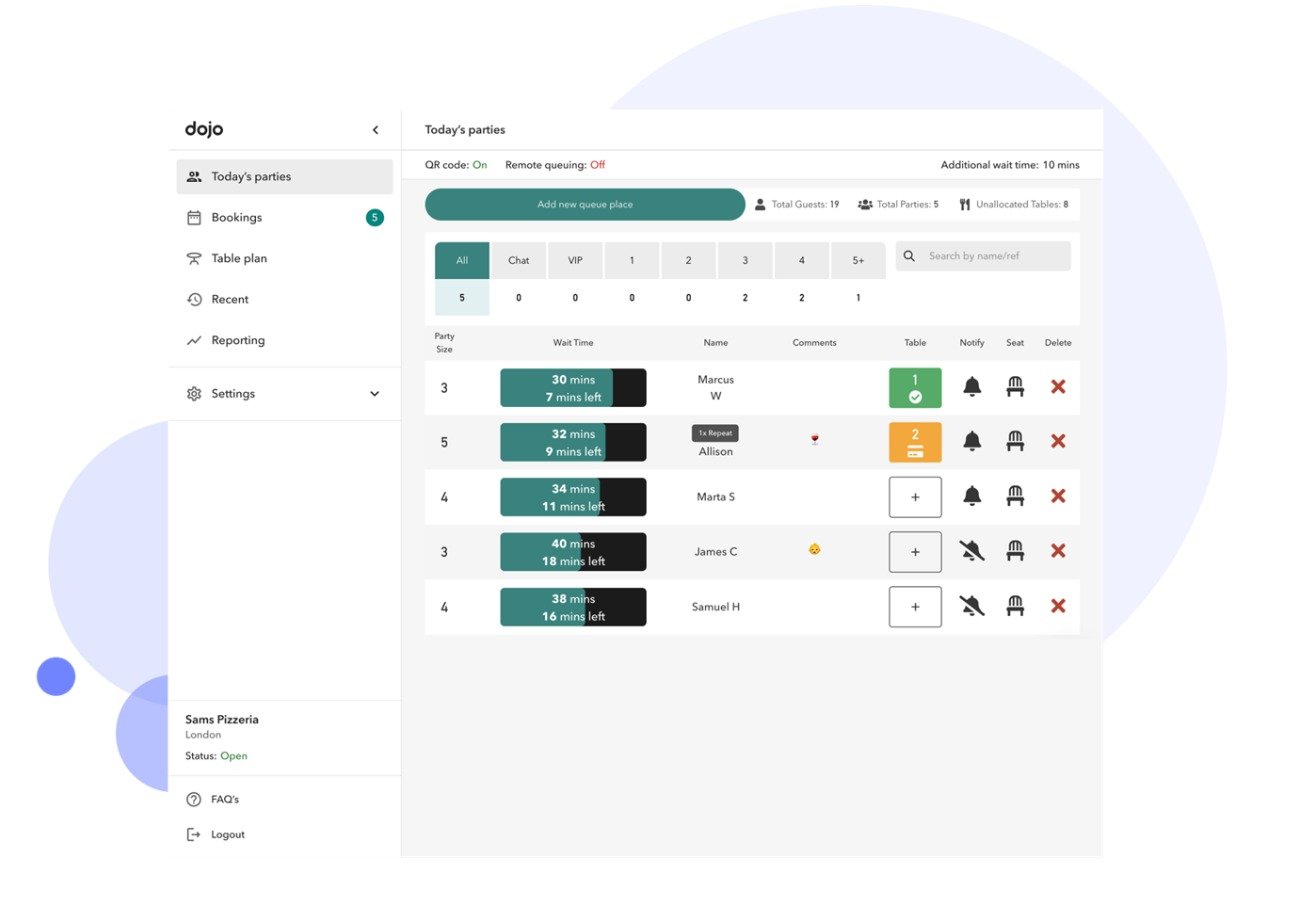1290x908 pixels.
Task: Collapse the sidebar with the arrow
Action: pyautogui.click(x=375, y=130)
